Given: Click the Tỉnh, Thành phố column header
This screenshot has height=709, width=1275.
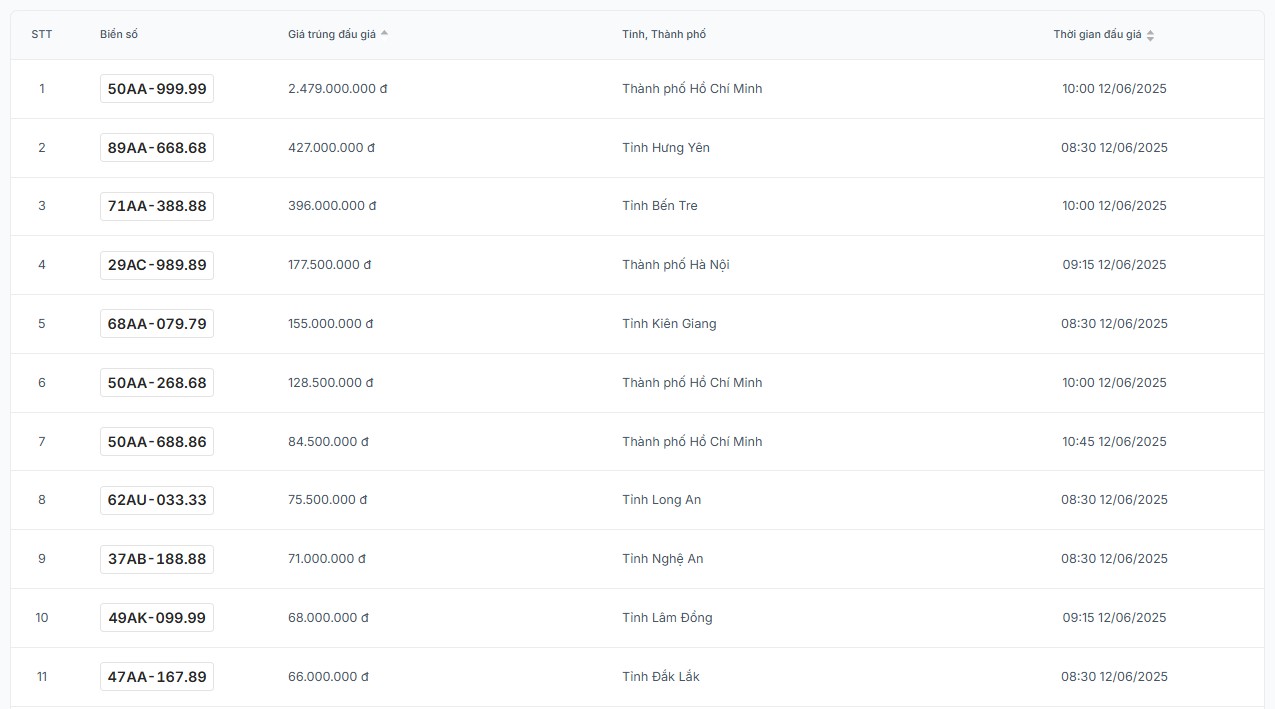Looking at the screenshot, I should pos(664,35).
